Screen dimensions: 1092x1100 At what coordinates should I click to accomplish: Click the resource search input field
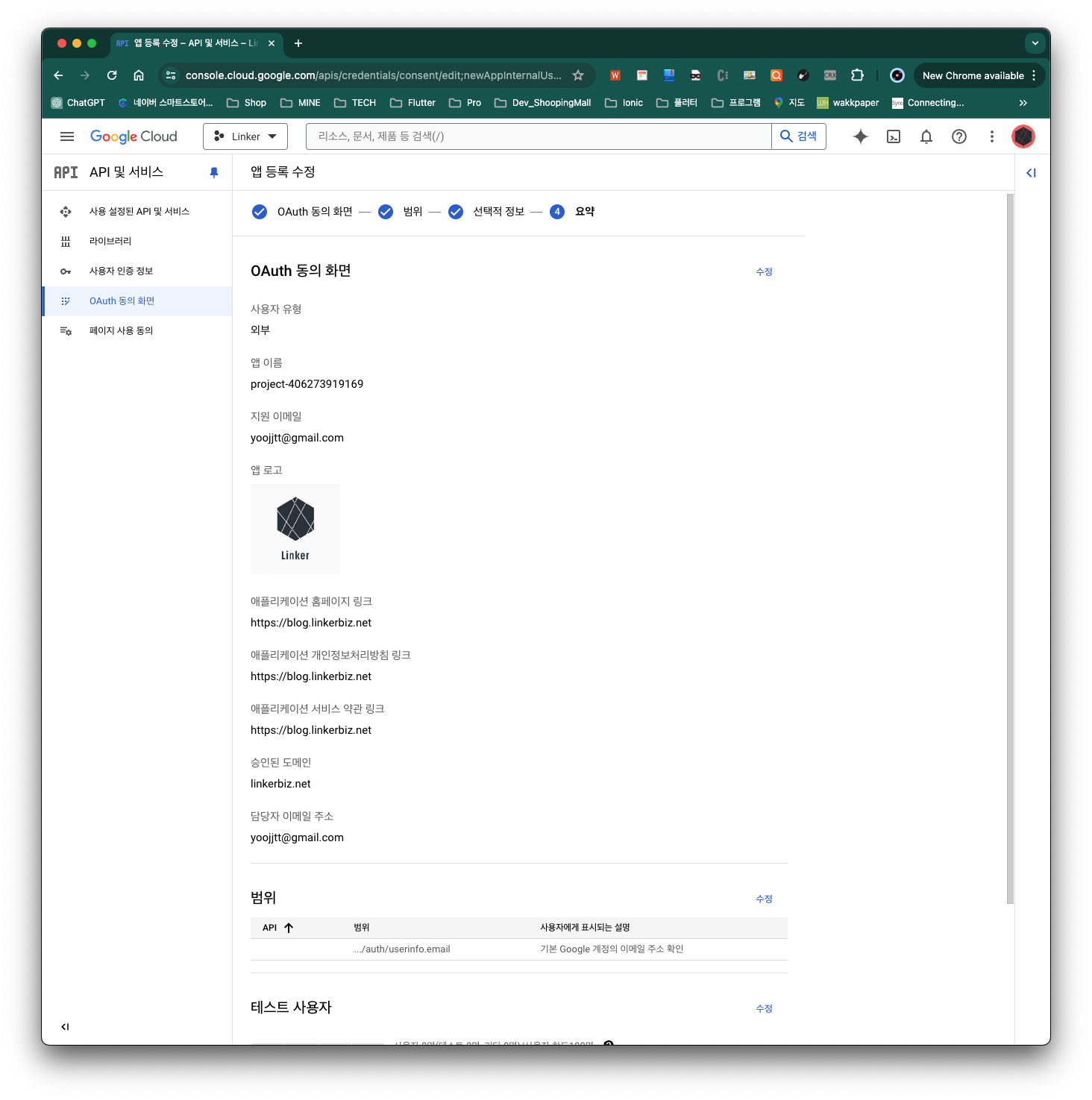pos(537,136)
